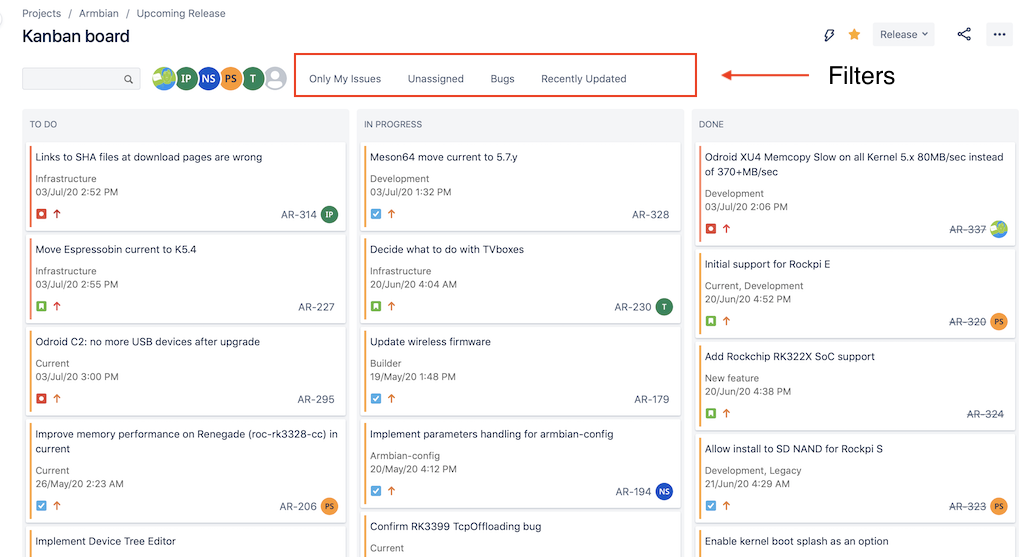This screenshot has height=557, width=1027.
Task: Select the unassigned gray avatar filter
Action: tap(276, 79)
